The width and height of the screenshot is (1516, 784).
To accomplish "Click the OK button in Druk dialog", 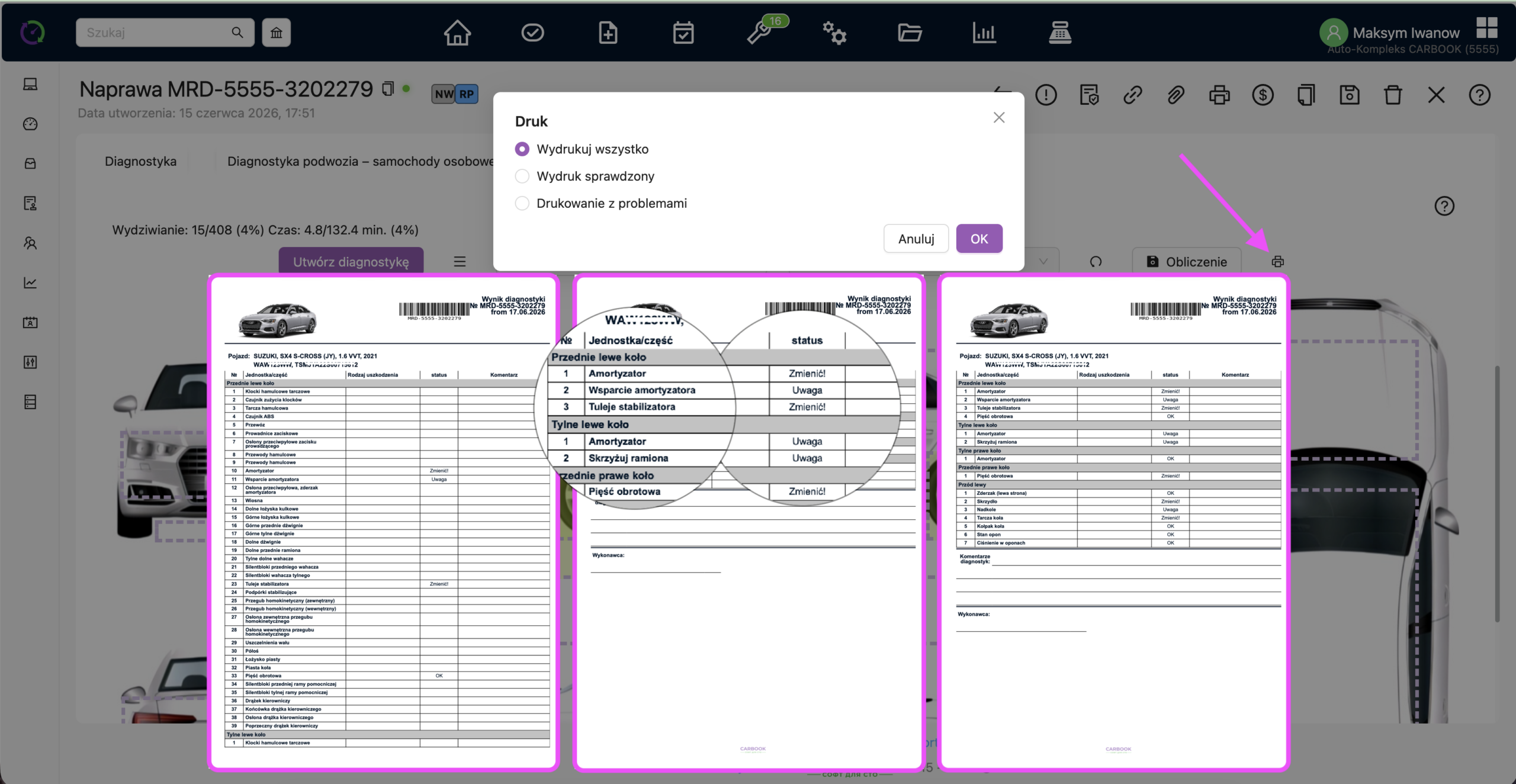I will [979, 239].
